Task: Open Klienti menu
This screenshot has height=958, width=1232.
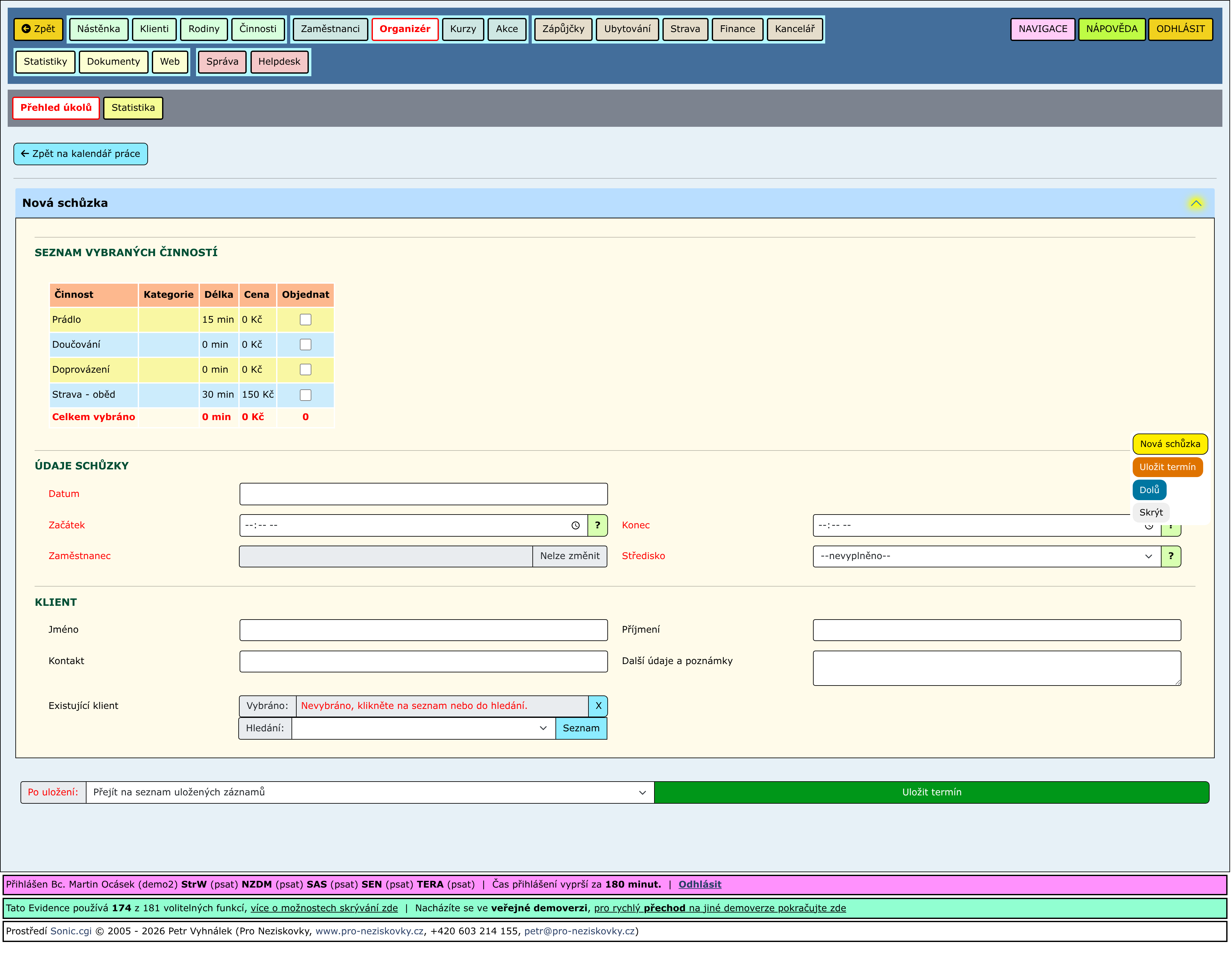Action: pyautogui.click(x=154, y=29)
